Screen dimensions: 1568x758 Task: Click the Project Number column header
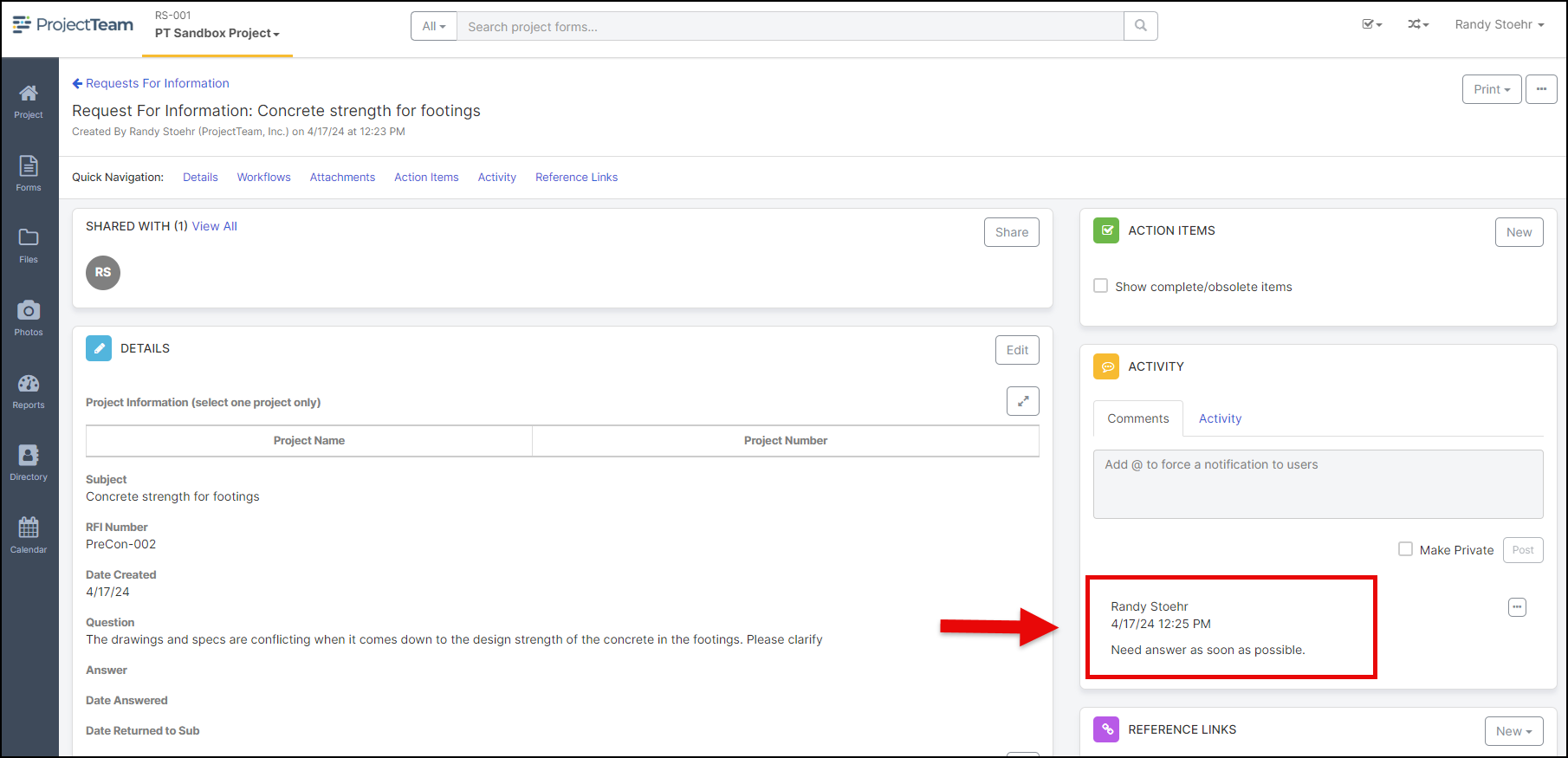coord(786,440)
